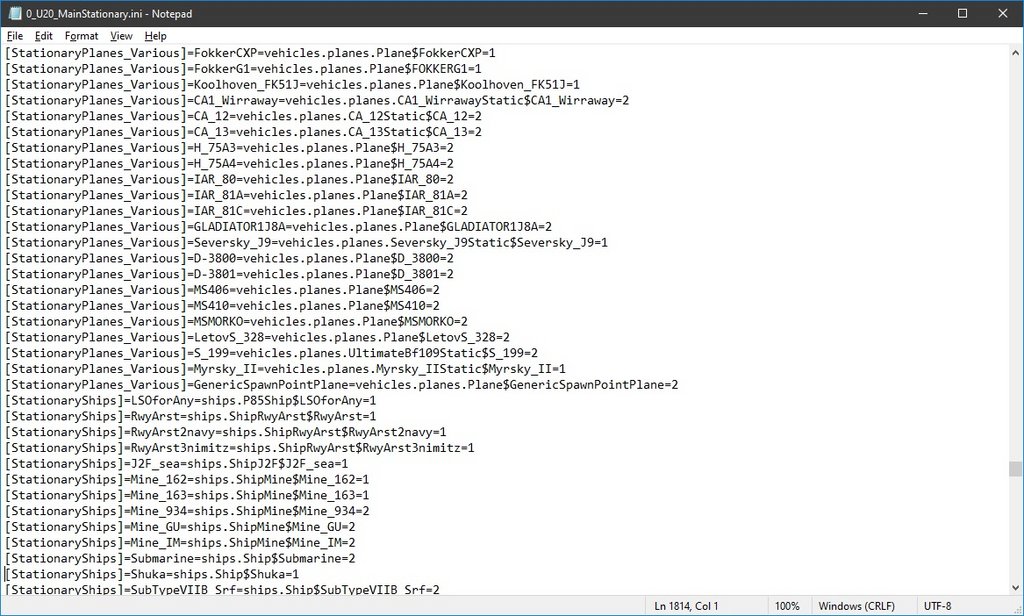Click the vertical scrollbar thumb
The height and width of the screenshot is (616, 1024).
pyautogui.click(x=1015, y=469)
